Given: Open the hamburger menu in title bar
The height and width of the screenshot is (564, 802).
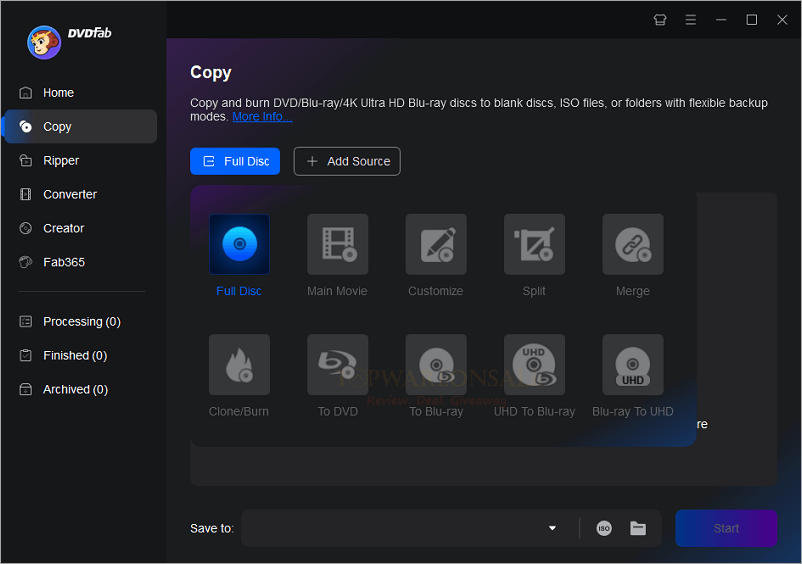Looking at the screenshot, I should 690,20.
